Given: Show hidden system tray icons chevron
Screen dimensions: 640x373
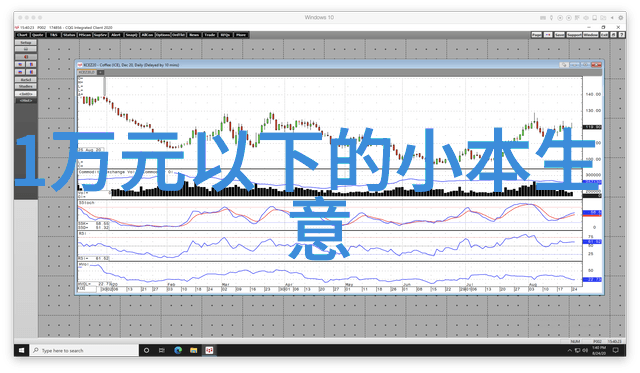Looking at the screenshot, I should pyautogui.click(x=569, y=350).
